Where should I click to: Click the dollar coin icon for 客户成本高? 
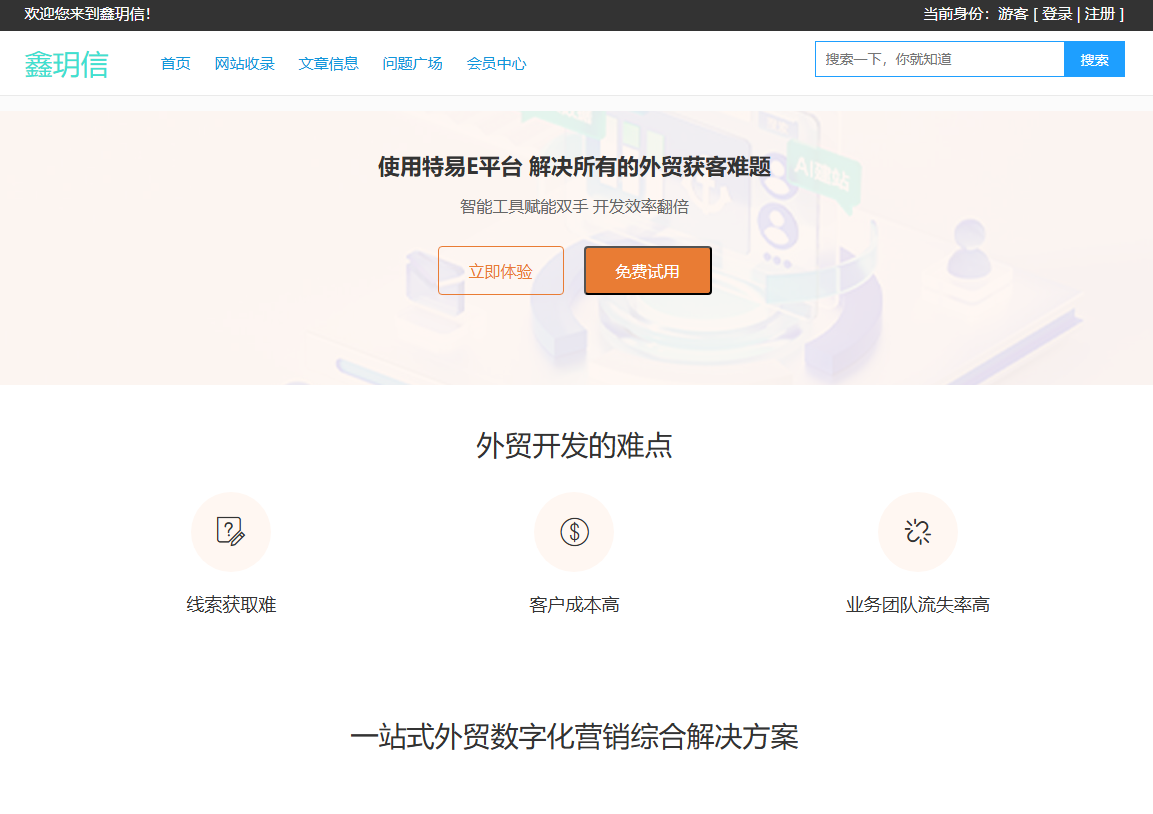pyautogui.click(x=574, y=531)
